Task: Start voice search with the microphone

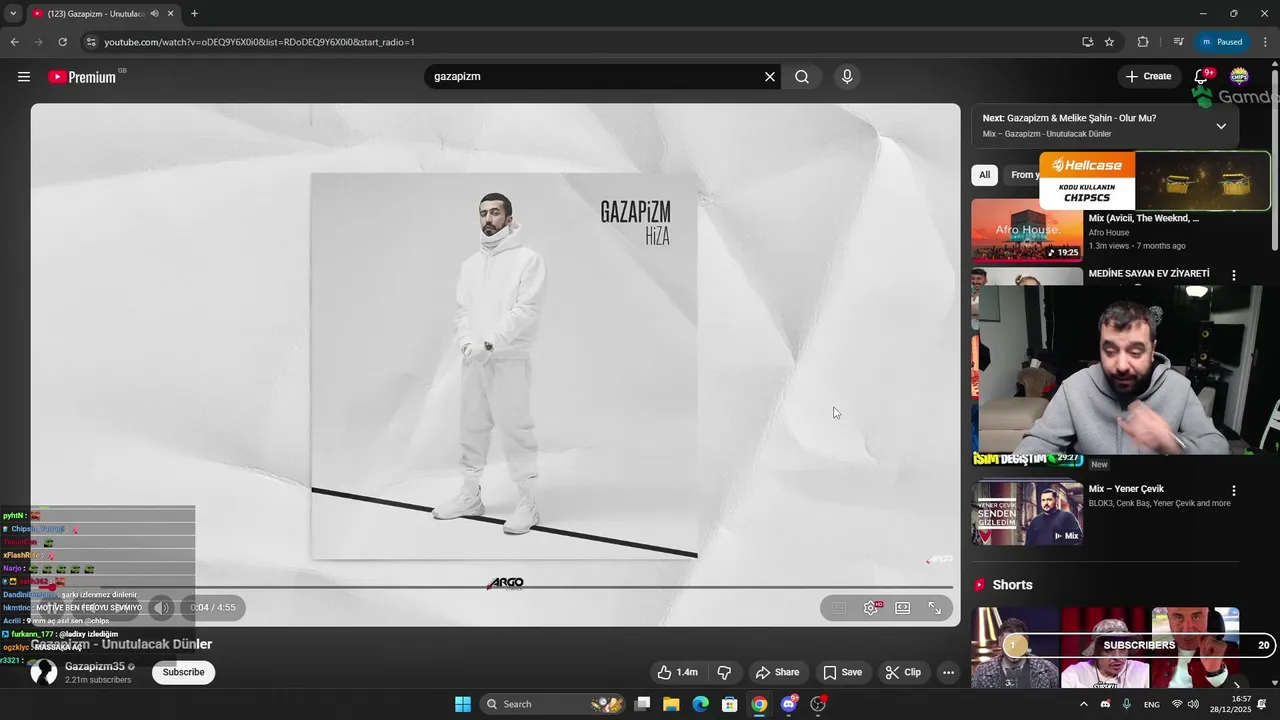Action: (x=847, y=77)
